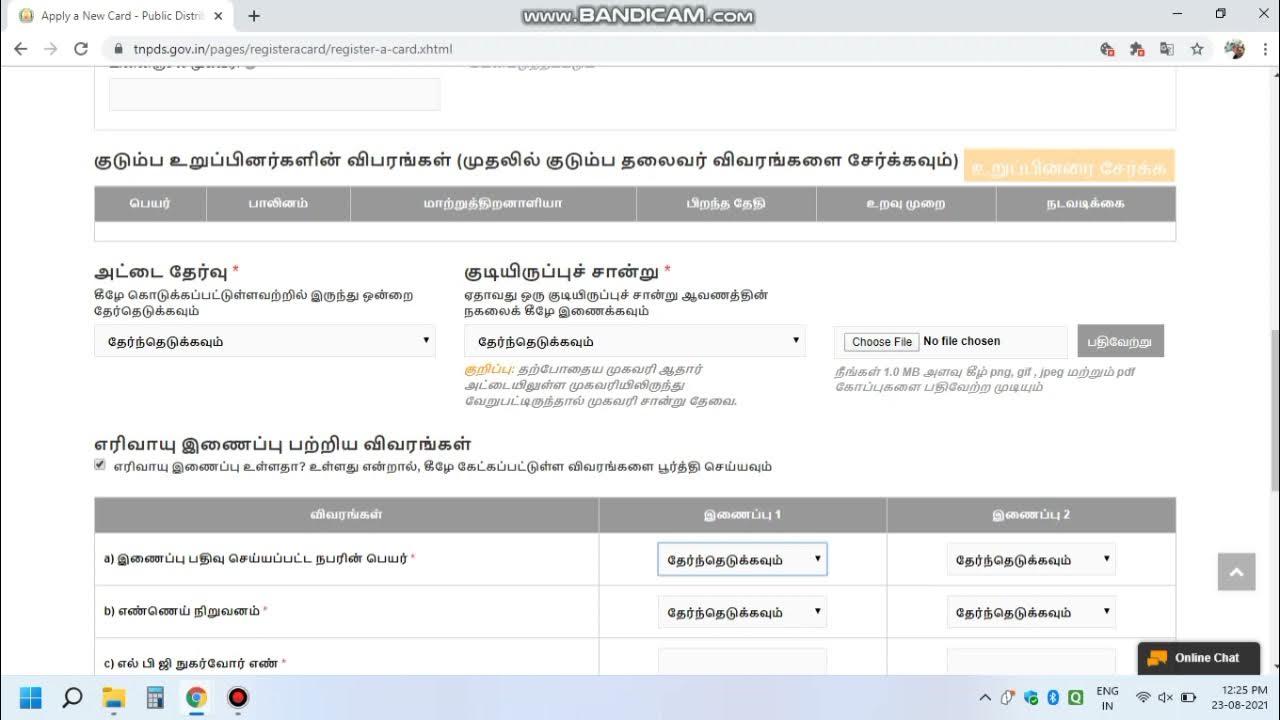Open the residence proof (குடியிருப்புச் சான்று) dropdown
Image resolution: width=1280 pixels, height=720 pixels.
[x=635, y=341]
